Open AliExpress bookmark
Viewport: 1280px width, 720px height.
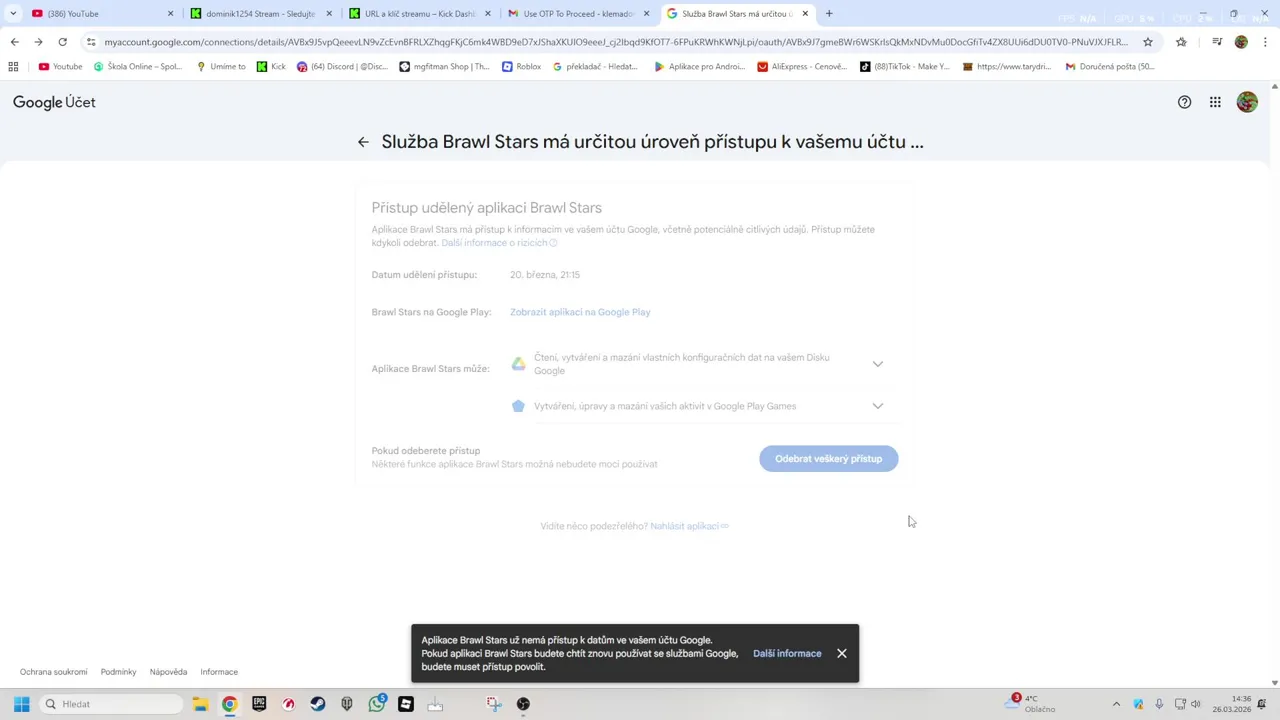pos(801,67)
